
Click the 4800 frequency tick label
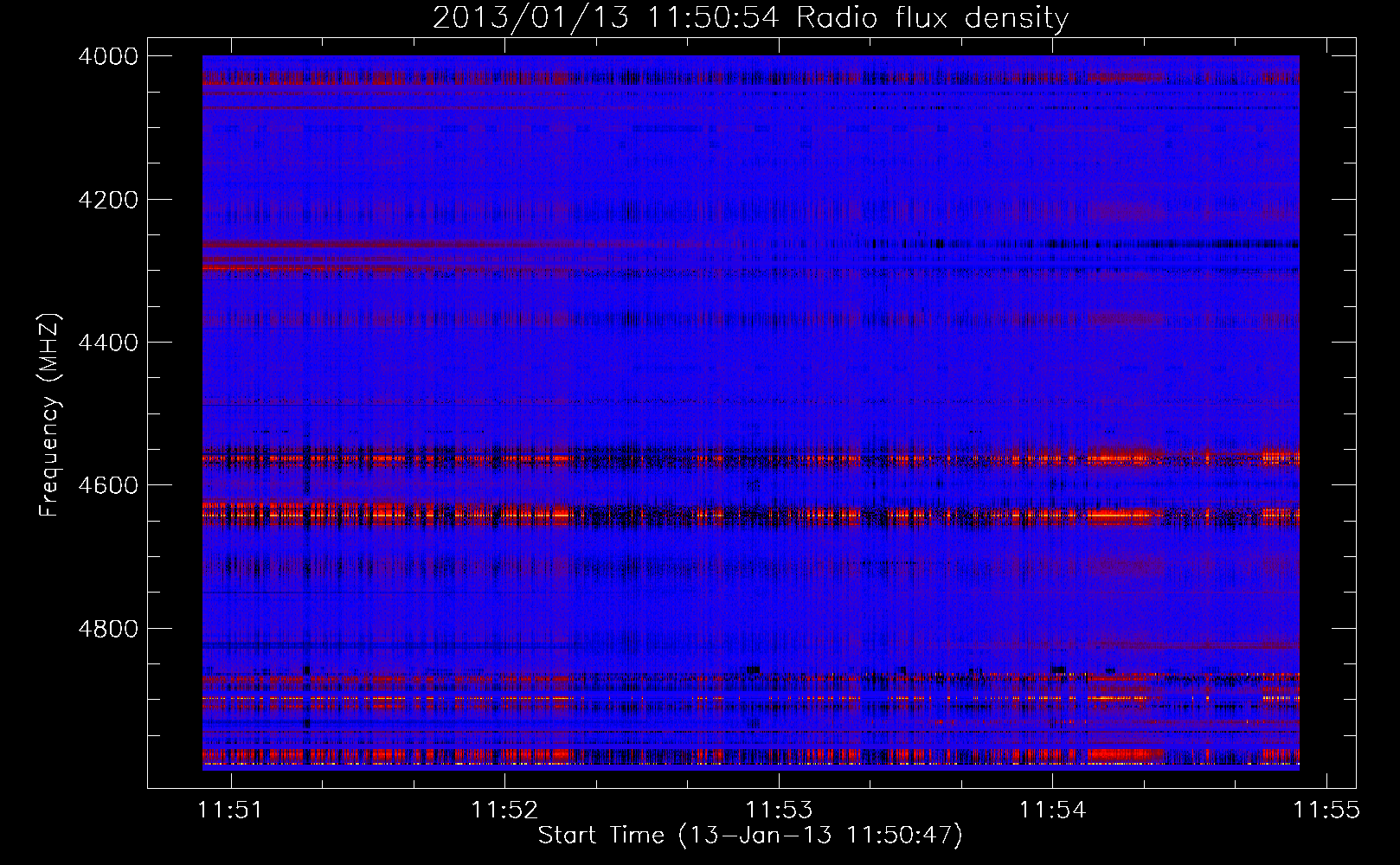click(x=108, y=628)
